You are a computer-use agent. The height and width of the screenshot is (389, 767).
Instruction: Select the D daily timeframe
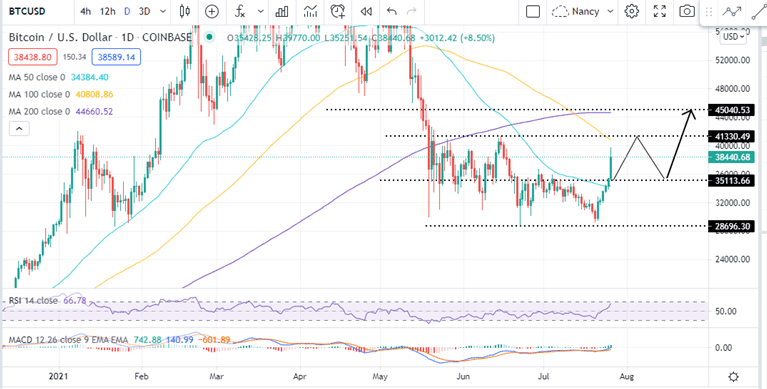click(x=127, y=11)
